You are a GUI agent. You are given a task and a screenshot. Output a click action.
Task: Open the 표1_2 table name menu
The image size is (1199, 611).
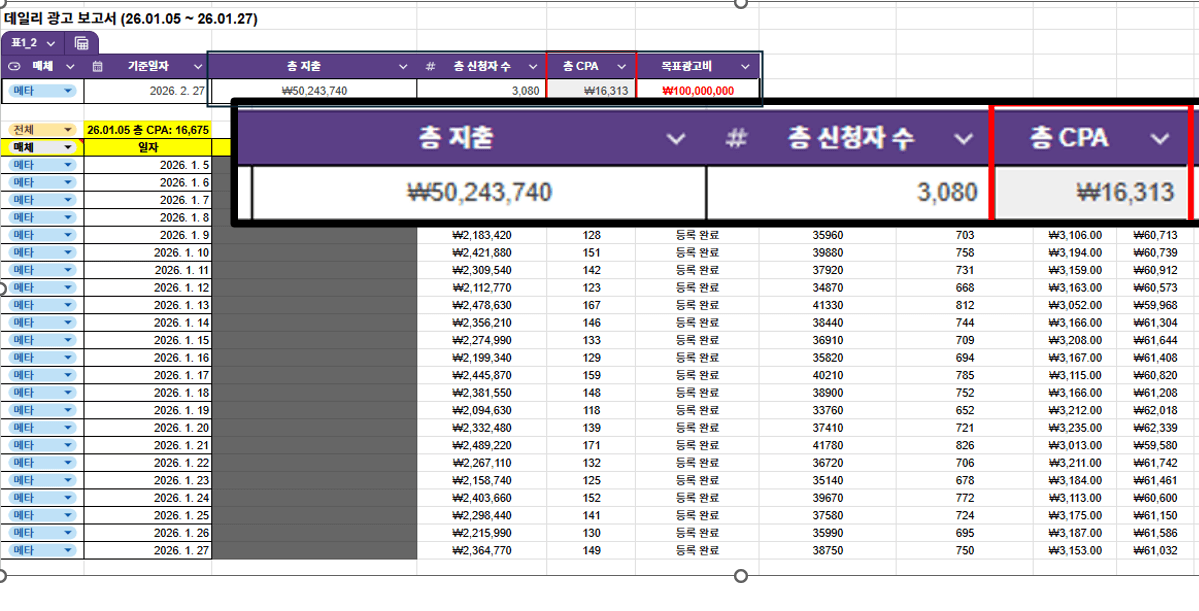tap(51, 43)
